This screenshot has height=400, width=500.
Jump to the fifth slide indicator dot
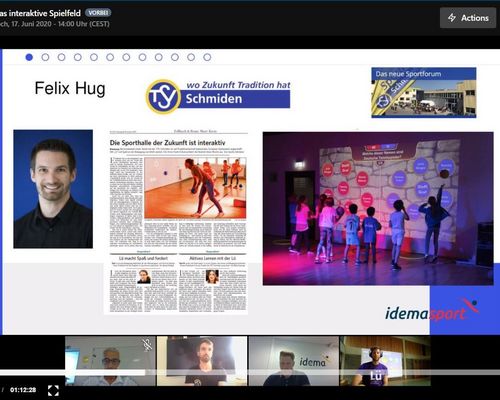click(94, 57)
